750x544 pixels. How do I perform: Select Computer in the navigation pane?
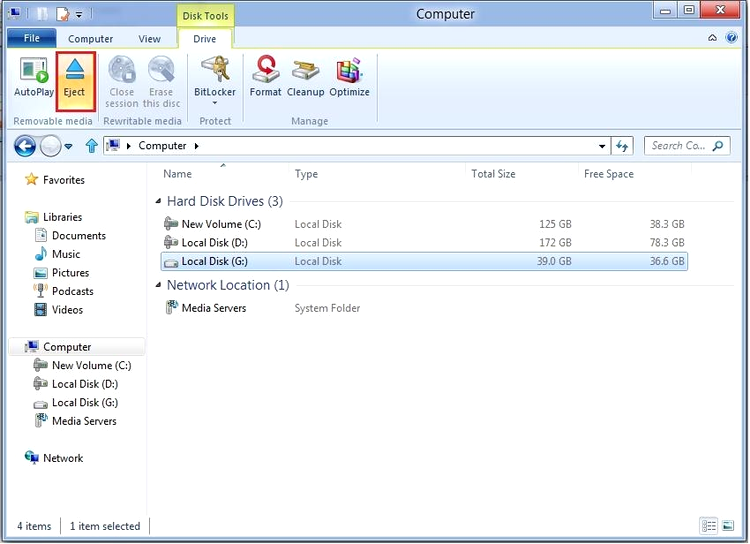click(77, 347)
